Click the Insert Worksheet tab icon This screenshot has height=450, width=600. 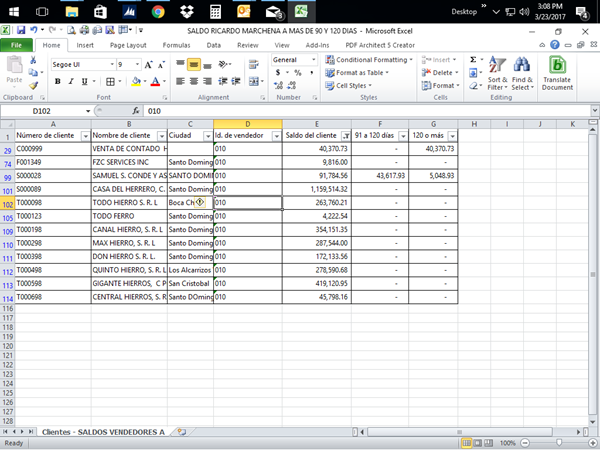click(x=182, y=432)
